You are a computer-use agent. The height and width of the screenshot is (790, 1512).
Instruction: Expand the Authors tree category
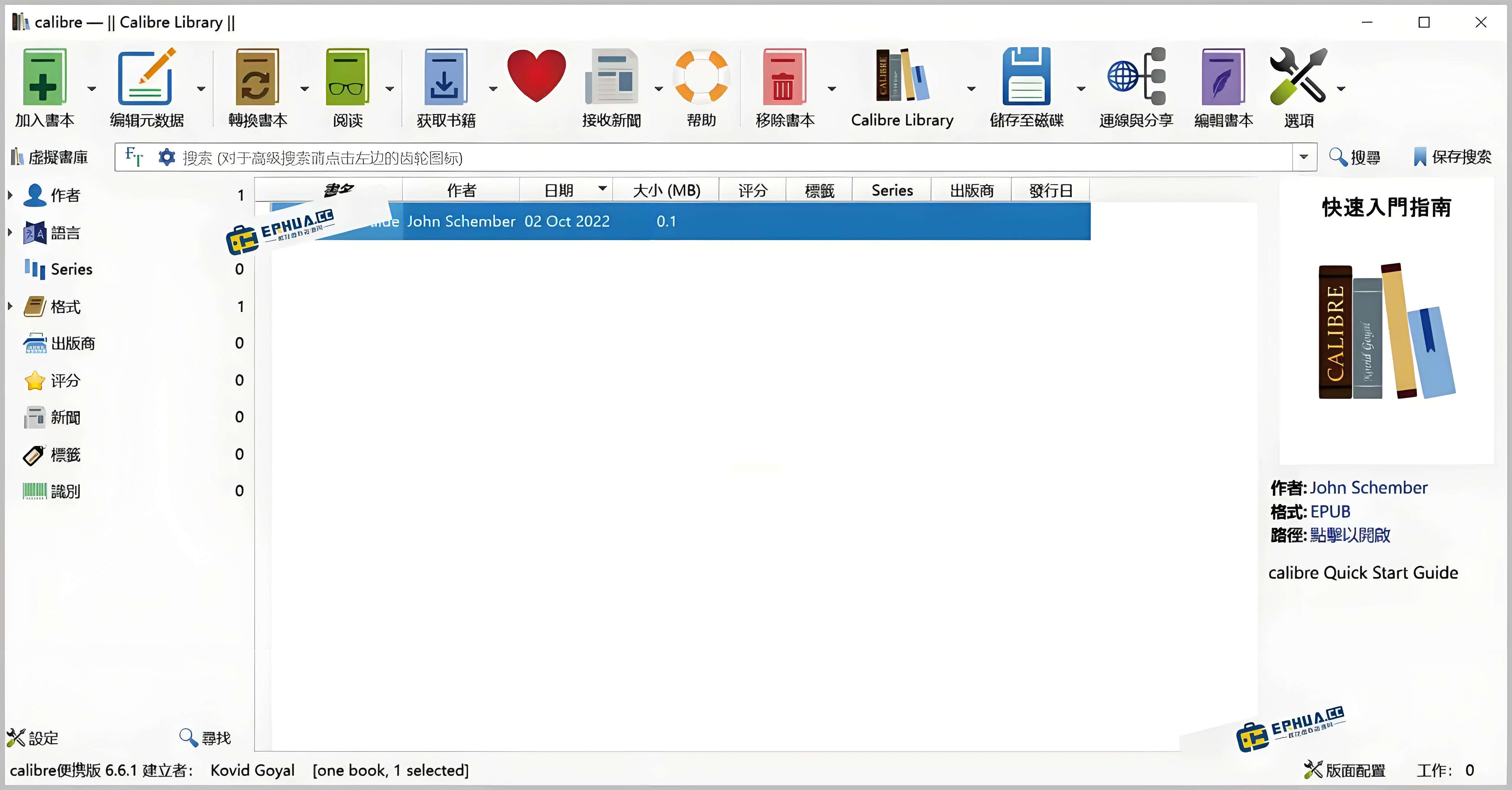click(10, 195)
